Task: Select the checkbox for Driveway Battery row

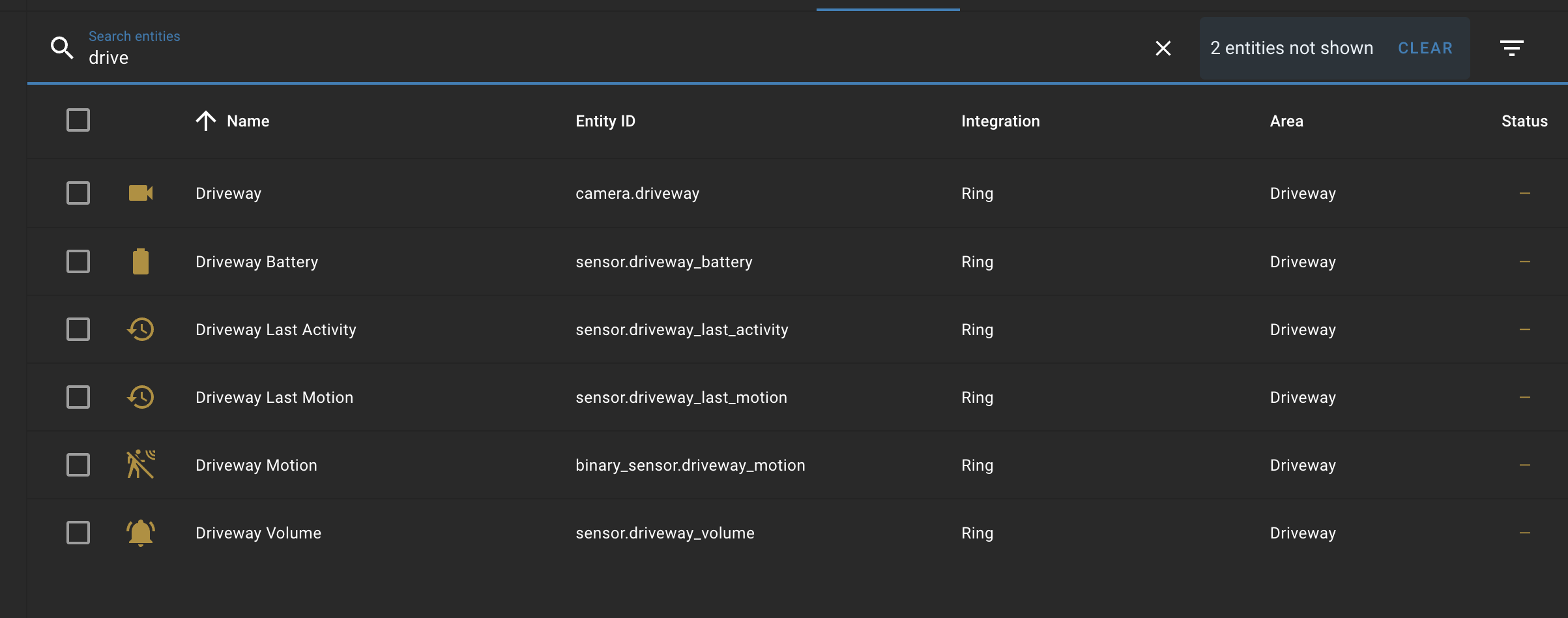Action: [78, 261]
